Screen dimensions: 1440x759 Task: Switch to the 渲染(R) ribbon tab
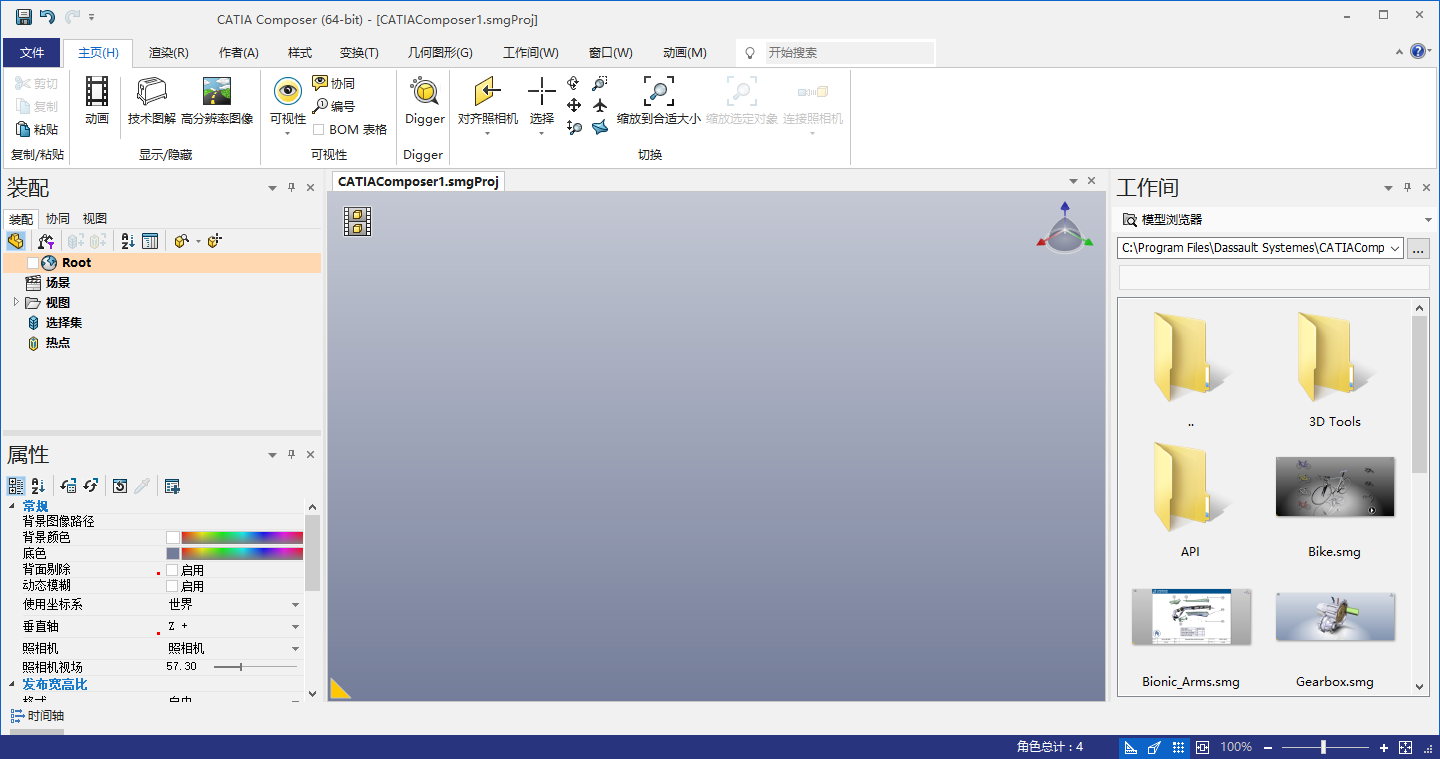(x=168, y=53)
